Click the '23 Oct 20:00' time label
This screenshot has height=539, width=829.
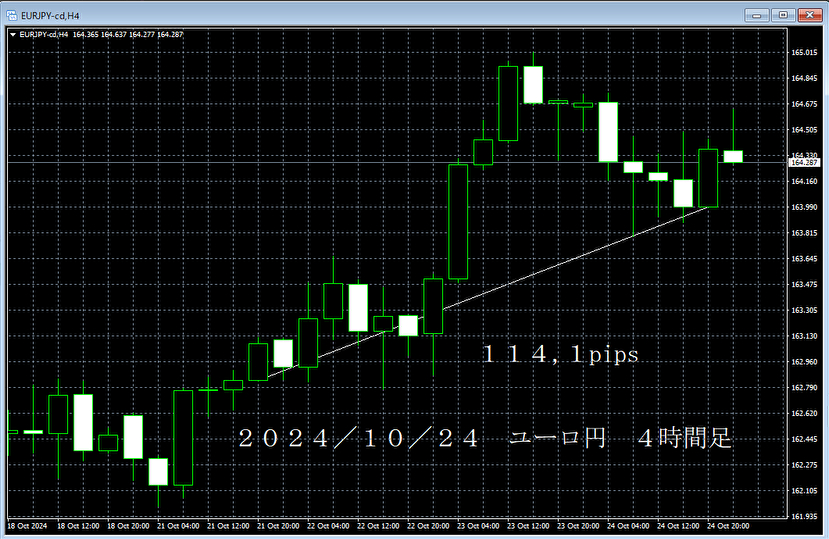(x=578, y=526)
